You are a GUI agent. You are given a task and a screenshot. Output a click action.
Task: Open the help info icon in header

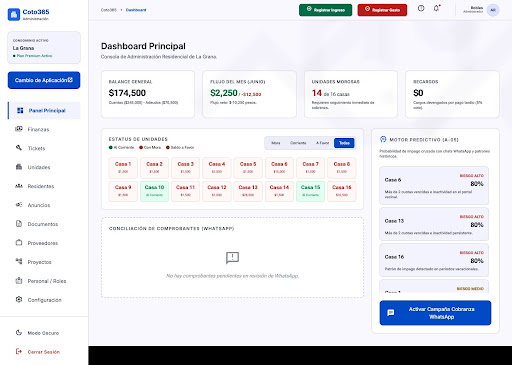coord(421,8)
